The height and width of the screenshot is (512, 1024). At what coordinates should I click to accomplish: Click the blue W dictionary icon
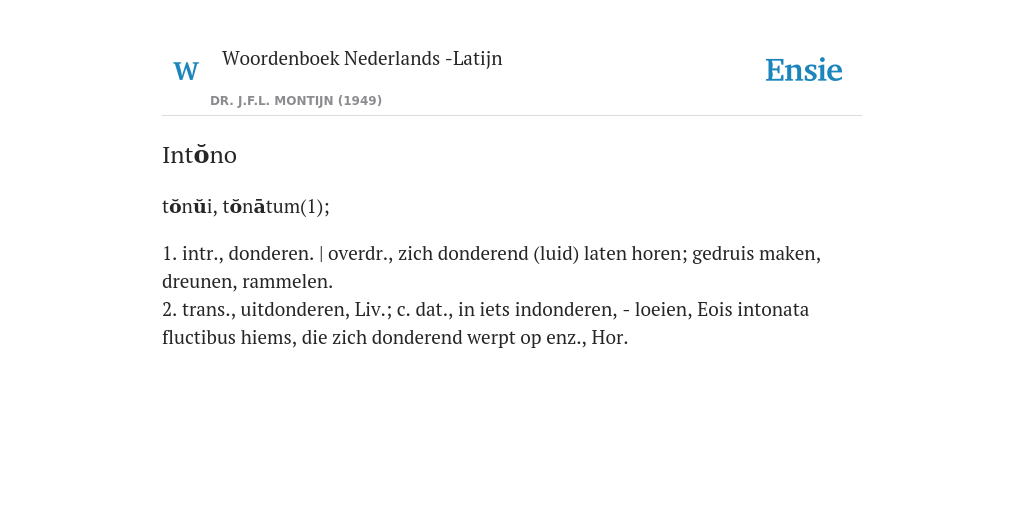[185, 71]
